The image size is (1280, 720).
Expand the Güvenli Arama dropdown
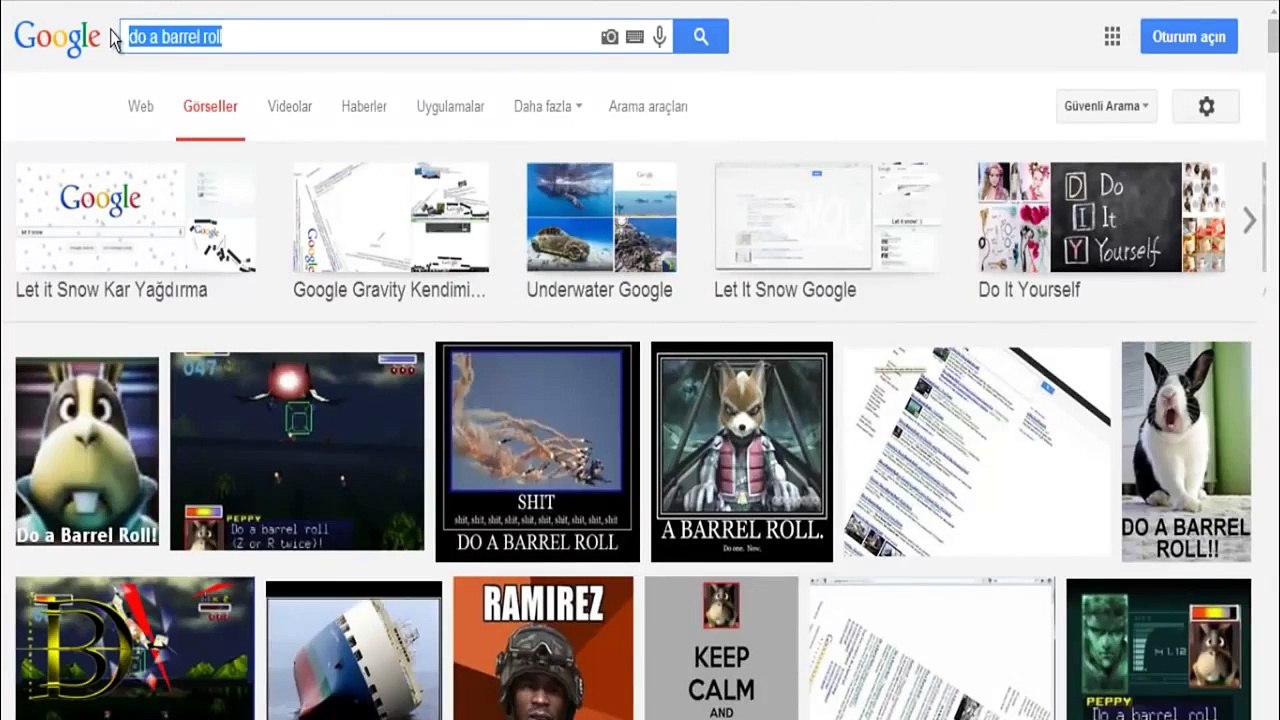1106,106
